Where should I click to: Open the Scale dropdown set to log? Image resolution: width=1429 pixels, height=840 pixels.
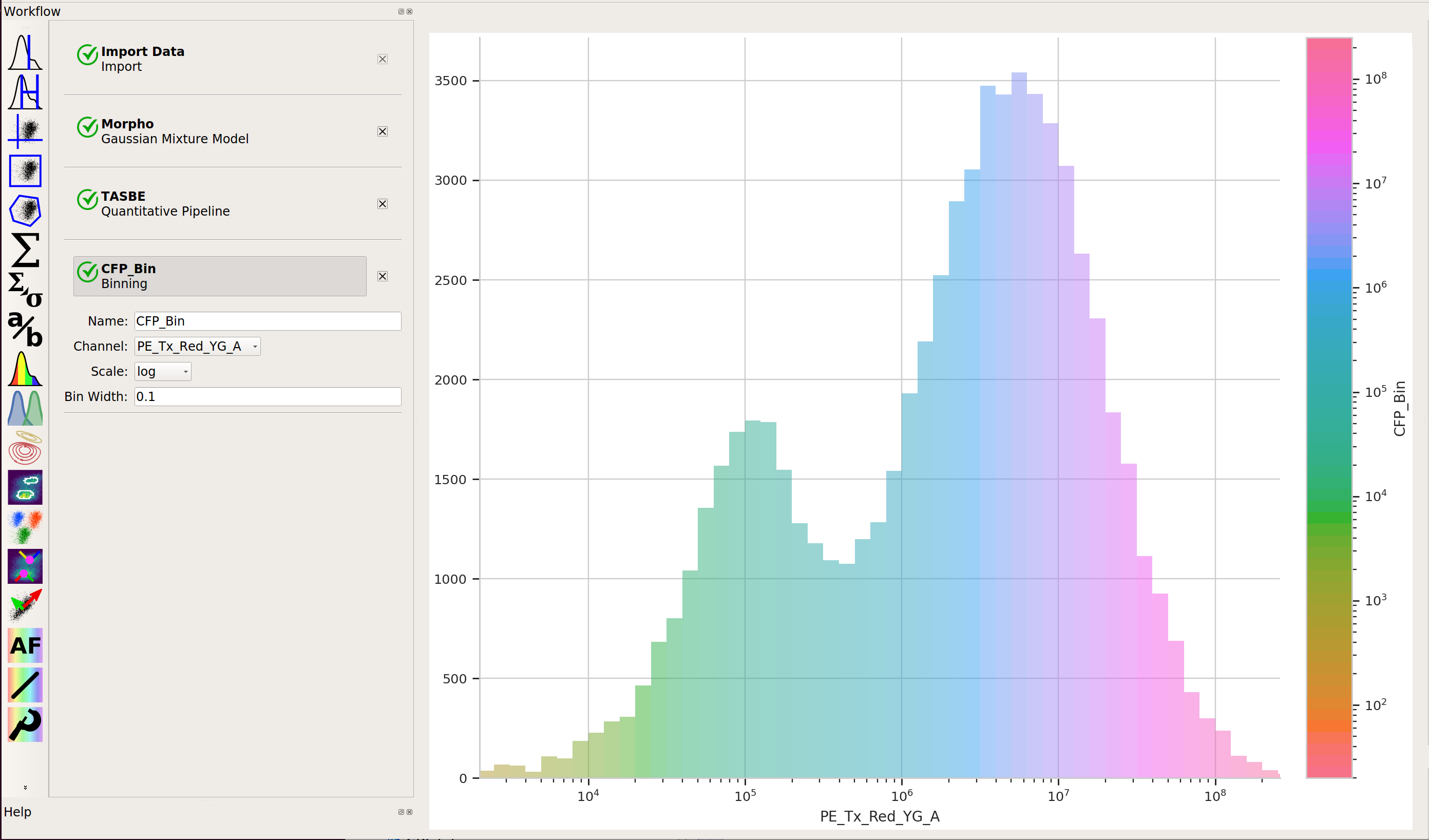[x=163, y=372]
